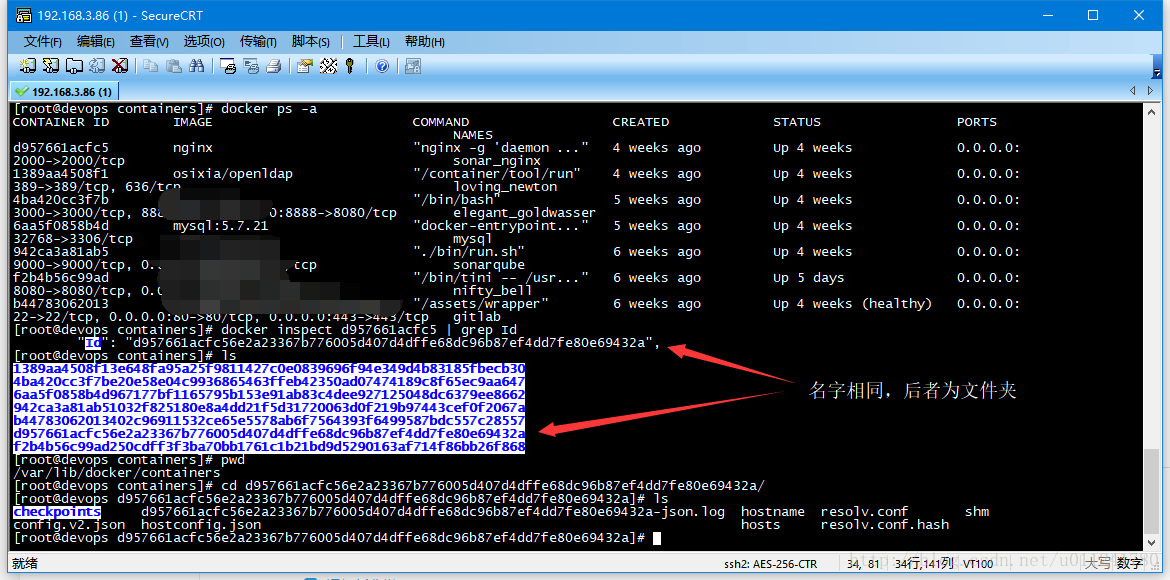Click the blue Help question-mark icon
1170x580 pixels.
(x=382, y=66)
